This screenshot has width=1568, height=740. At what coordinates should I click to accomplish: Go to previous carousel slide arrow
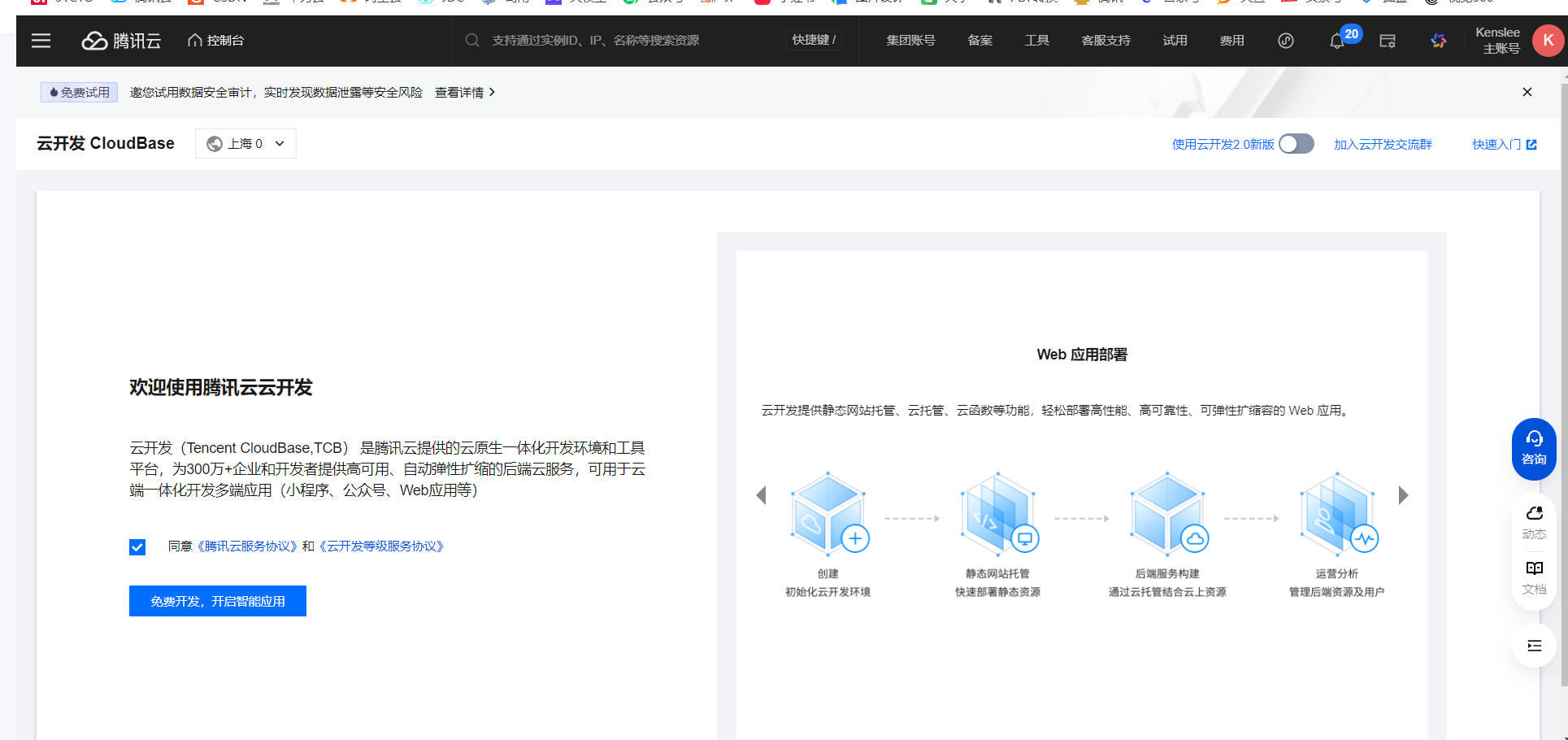click(x=762, y=495)
